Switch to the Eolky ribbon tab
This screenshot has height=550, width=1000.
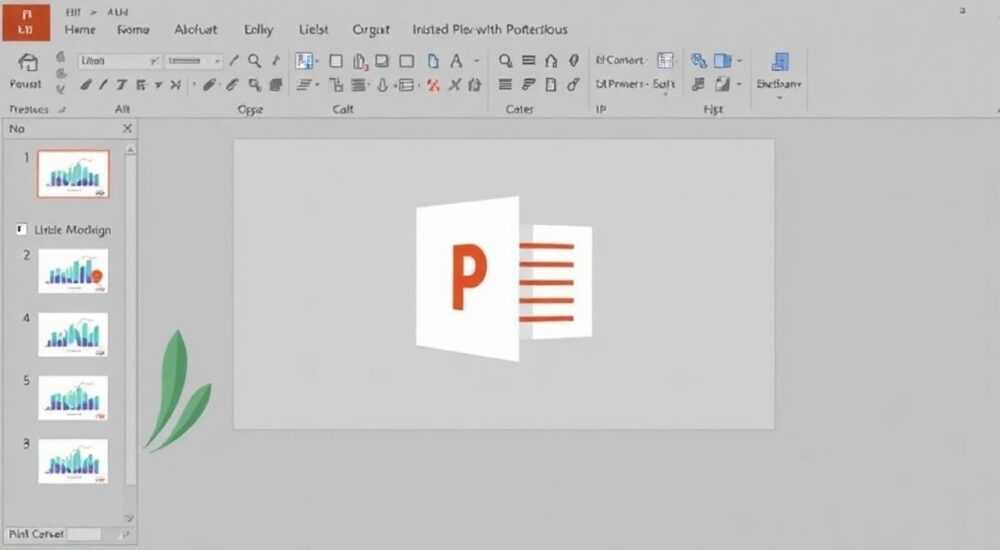pyautogui.click(x=258, y=29)
